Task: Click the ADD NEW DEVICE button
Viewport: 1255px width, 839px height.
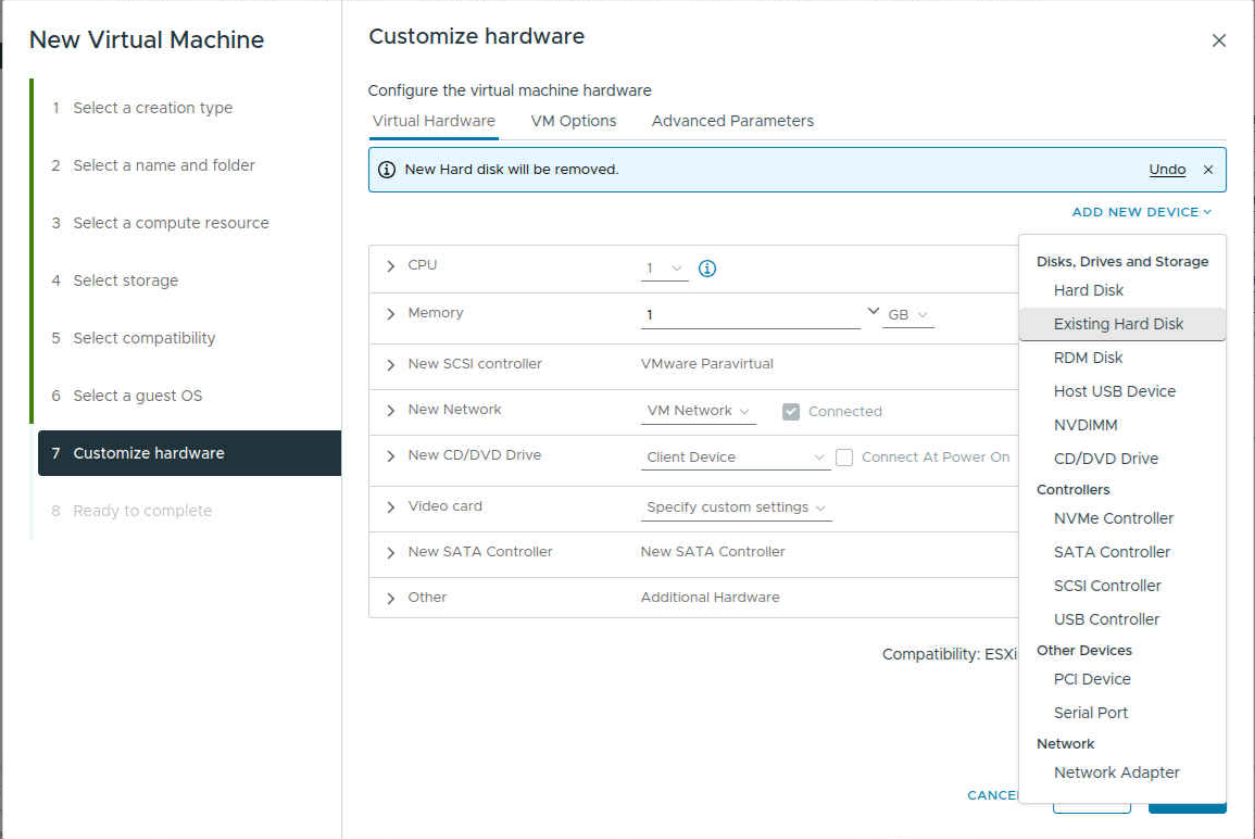Action: pyautogui.click(x=1141, y=212)
